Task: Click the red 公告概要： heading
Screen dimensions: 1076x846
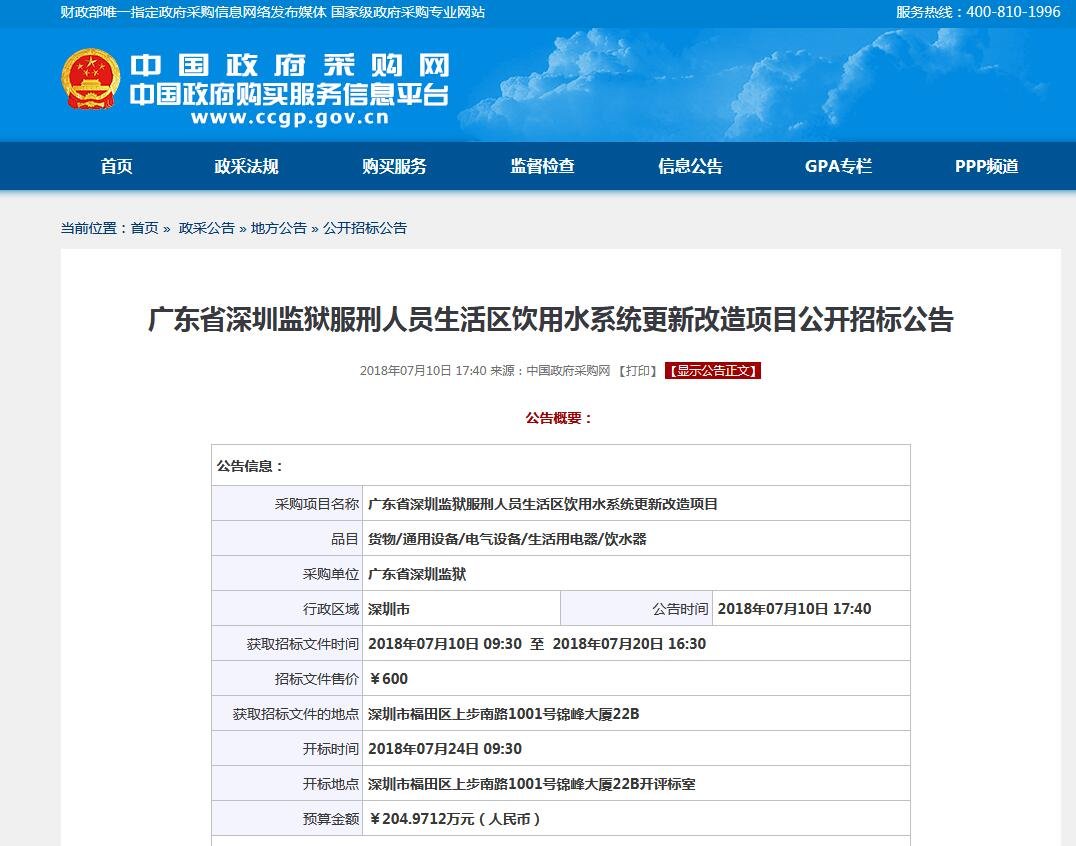Action: pos(559,418)
